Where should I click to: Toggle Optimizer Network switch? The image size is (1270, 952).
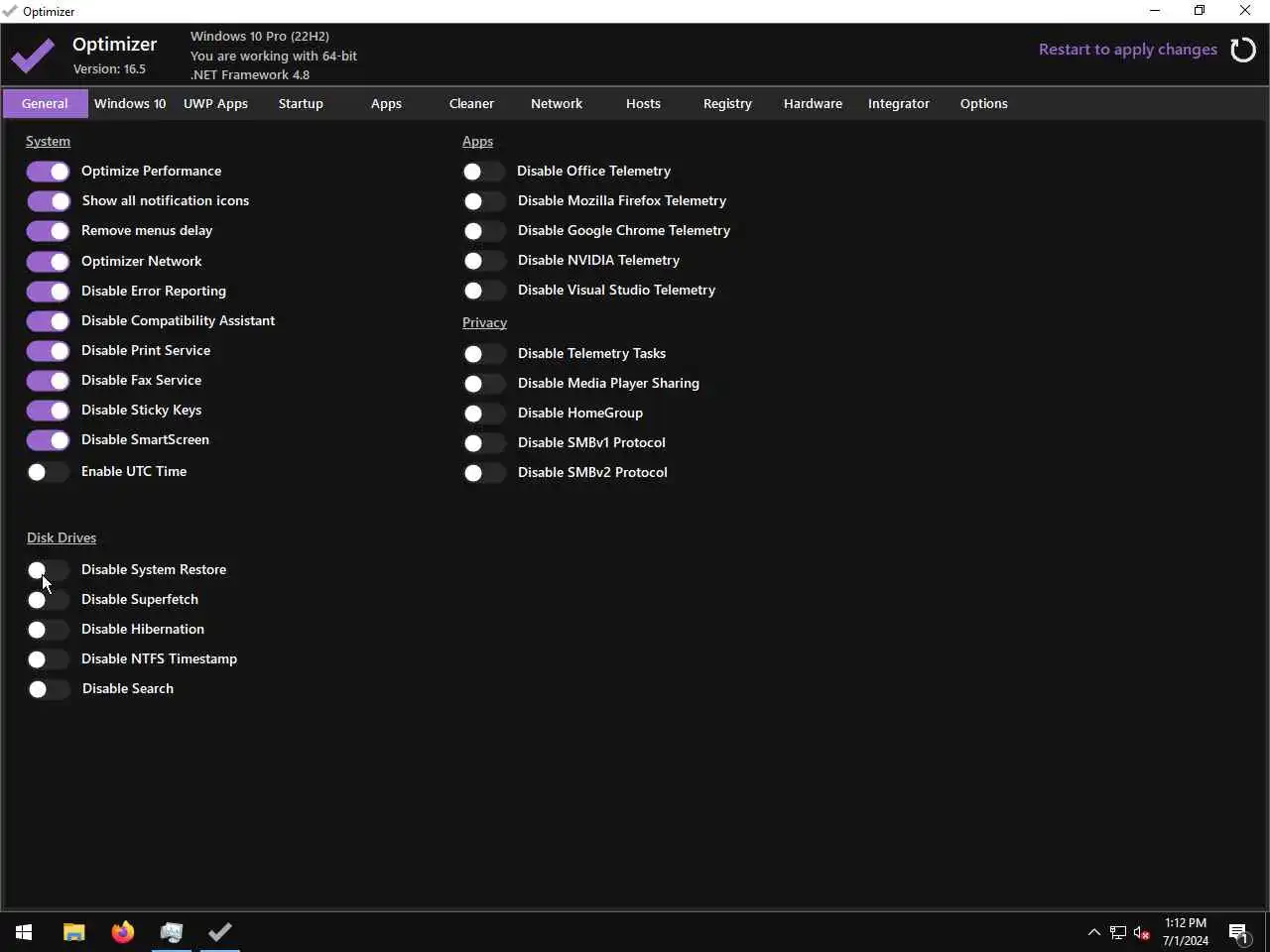tap(48, 262)
